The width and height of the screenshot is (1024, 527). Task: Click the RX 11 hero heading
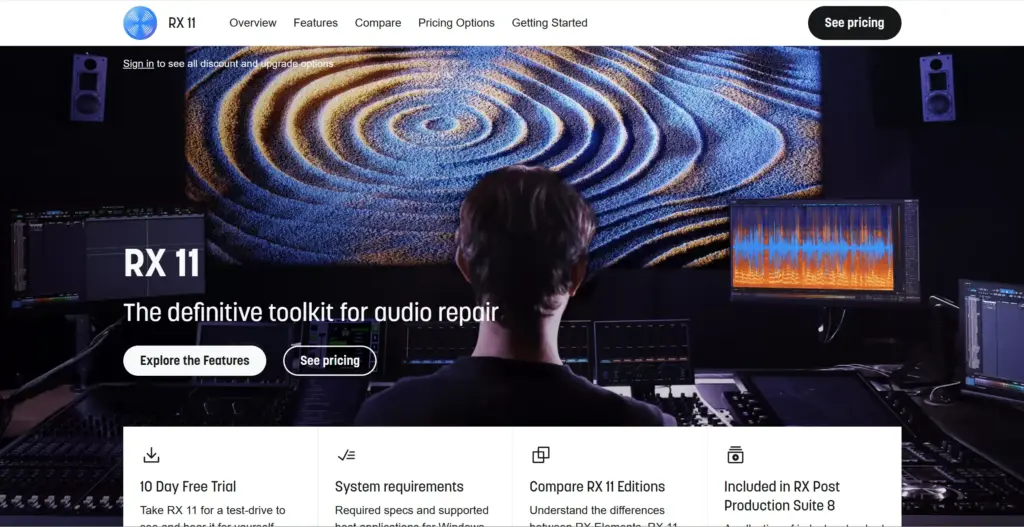tap(161, 263)
